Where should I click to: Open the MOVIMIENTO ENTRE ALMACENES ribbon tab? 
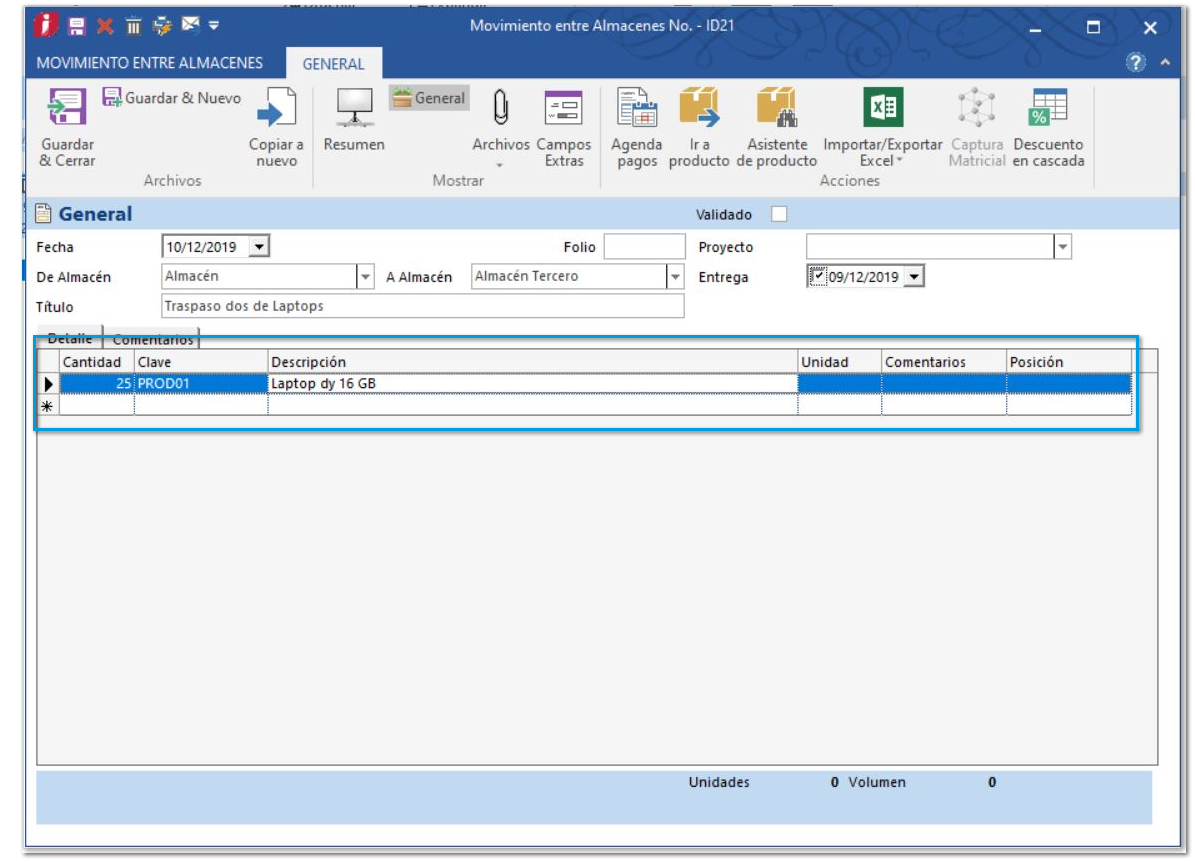pos(150,63)
